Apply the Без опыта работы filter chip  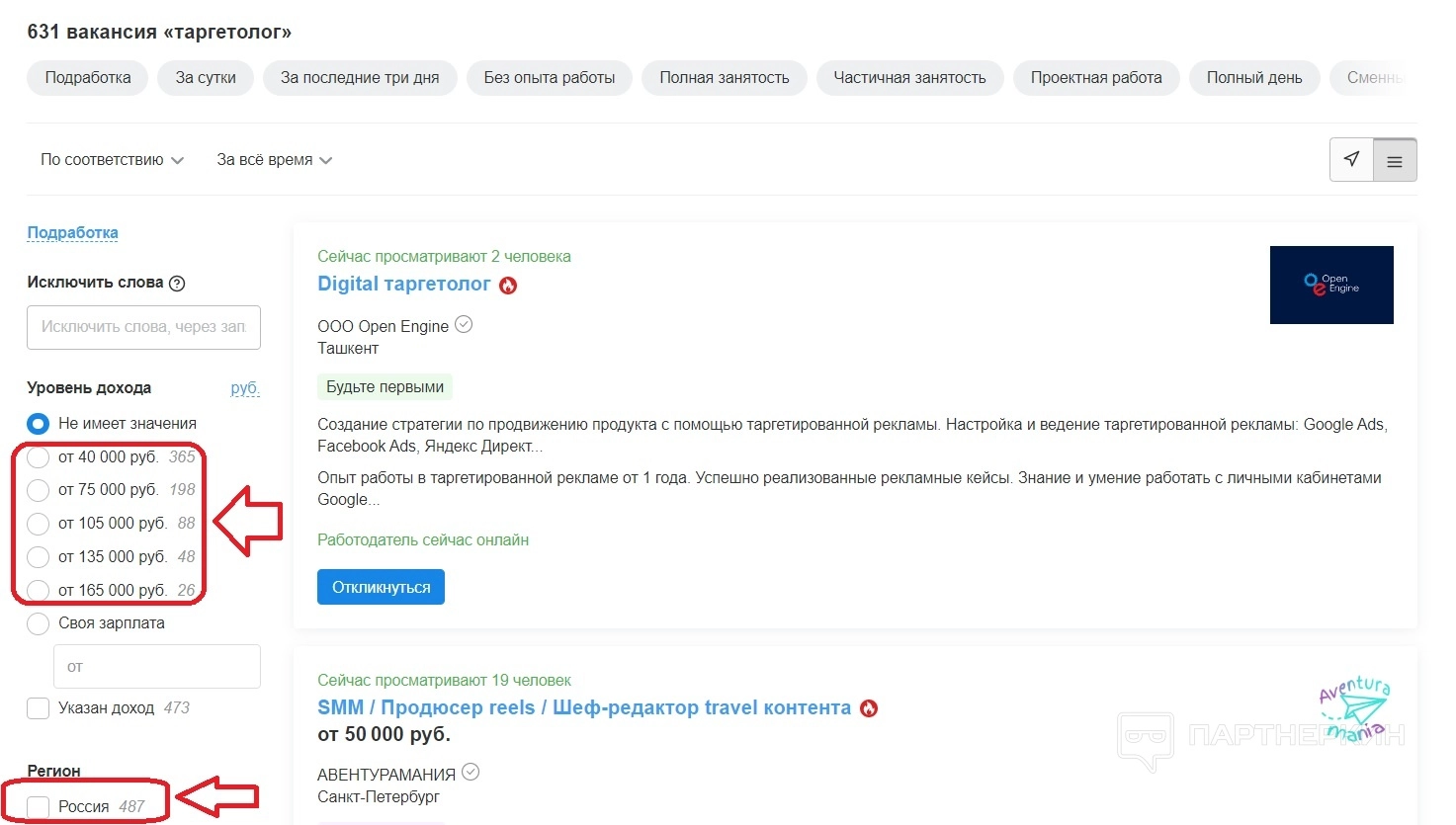549,78
